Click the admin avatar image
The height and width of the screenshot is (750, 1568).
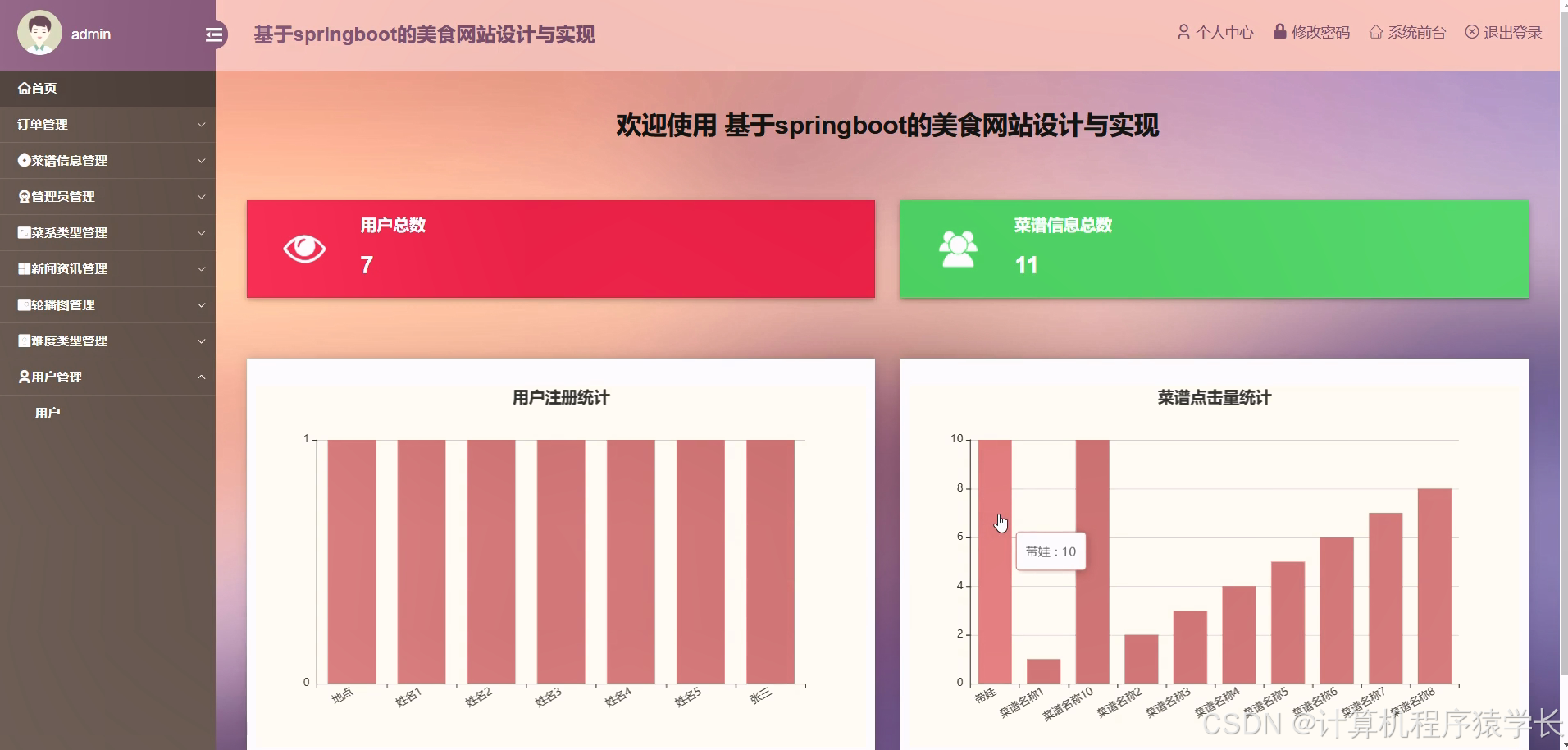coord(39,33)
